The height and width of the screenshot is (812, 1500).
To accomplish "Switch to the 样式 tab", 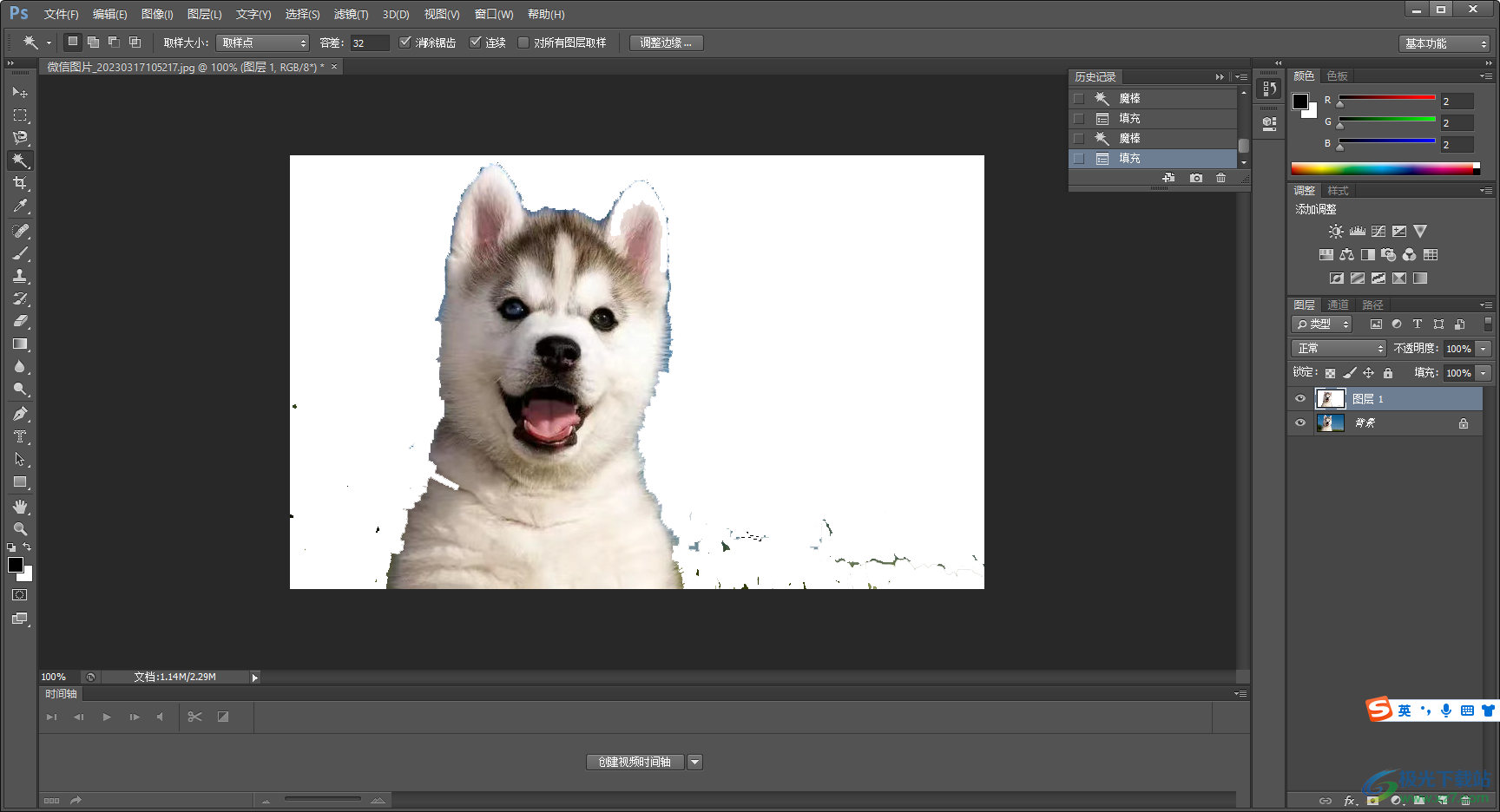I will click(1338, 191).
